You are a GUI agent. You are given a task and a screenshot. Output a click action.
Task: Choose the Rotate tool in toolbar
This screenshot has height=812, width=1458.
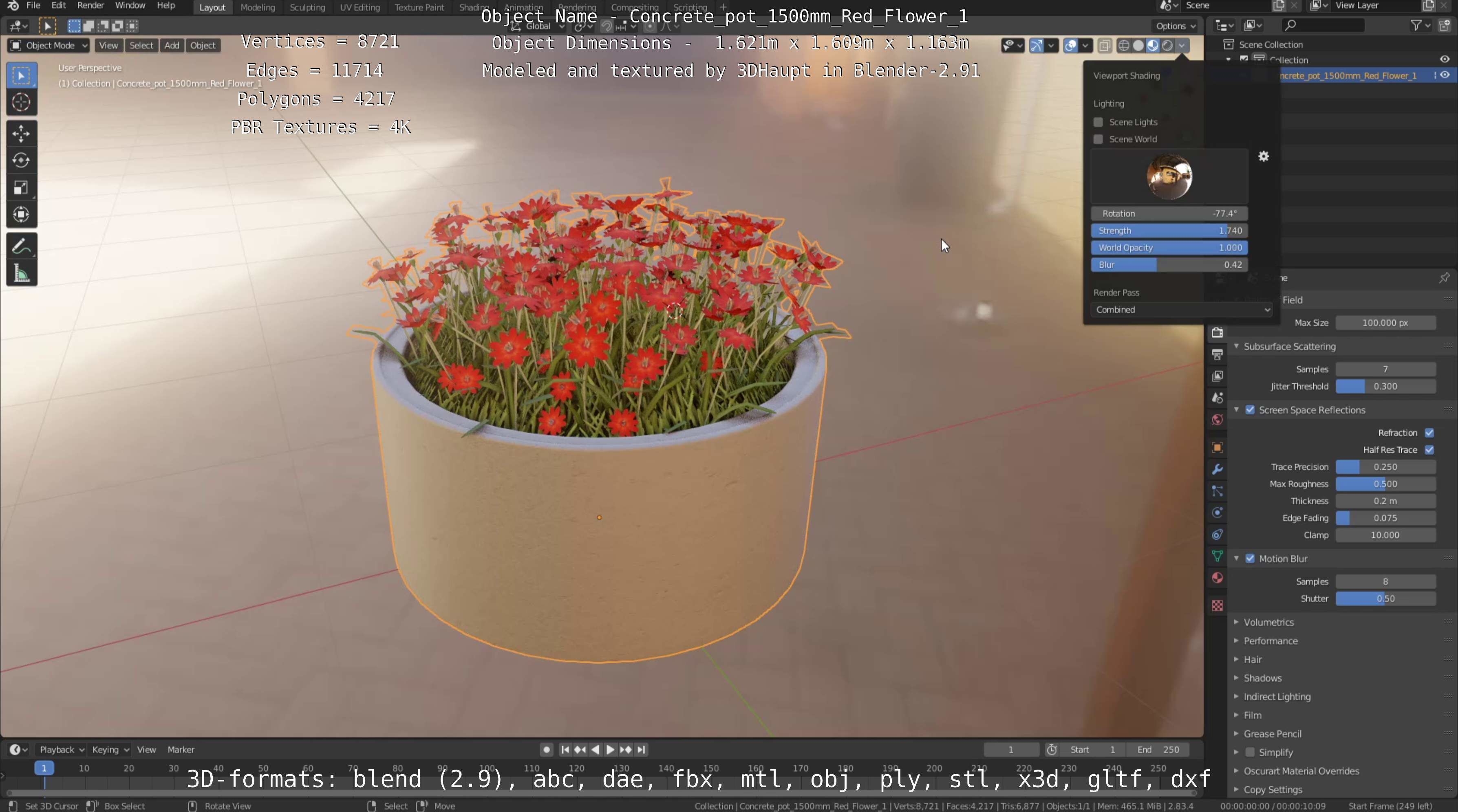point(22,161)
